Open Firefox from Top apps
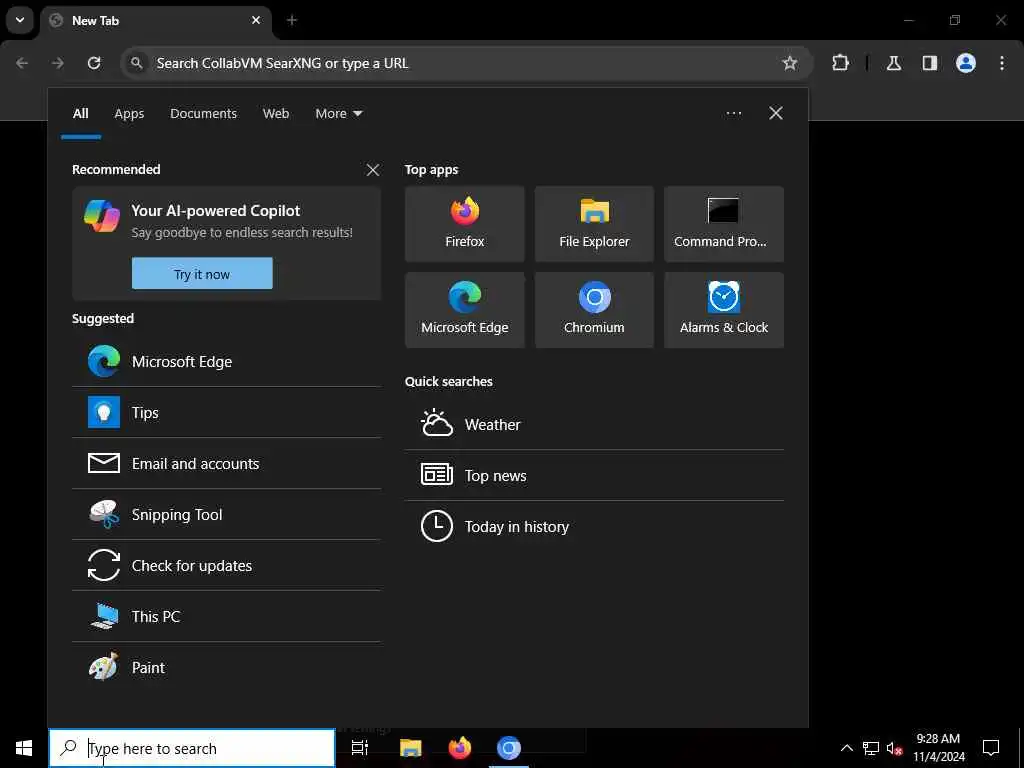 pos(464,224)
